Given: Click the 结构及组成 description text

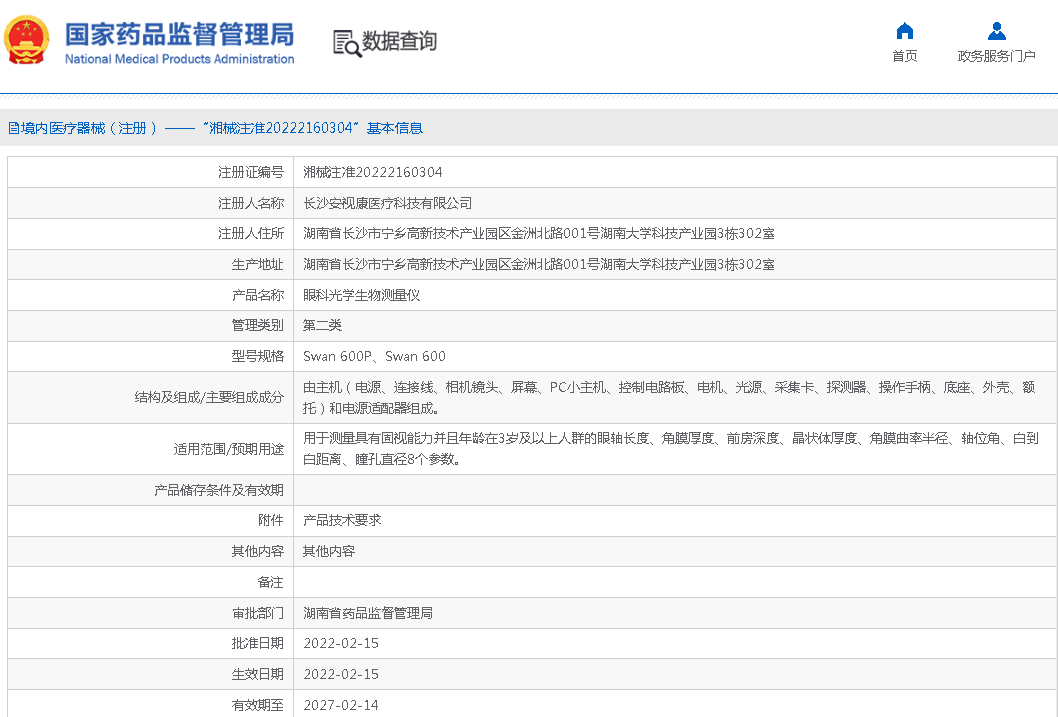Looking at the screenshot, I should (669, 397).
